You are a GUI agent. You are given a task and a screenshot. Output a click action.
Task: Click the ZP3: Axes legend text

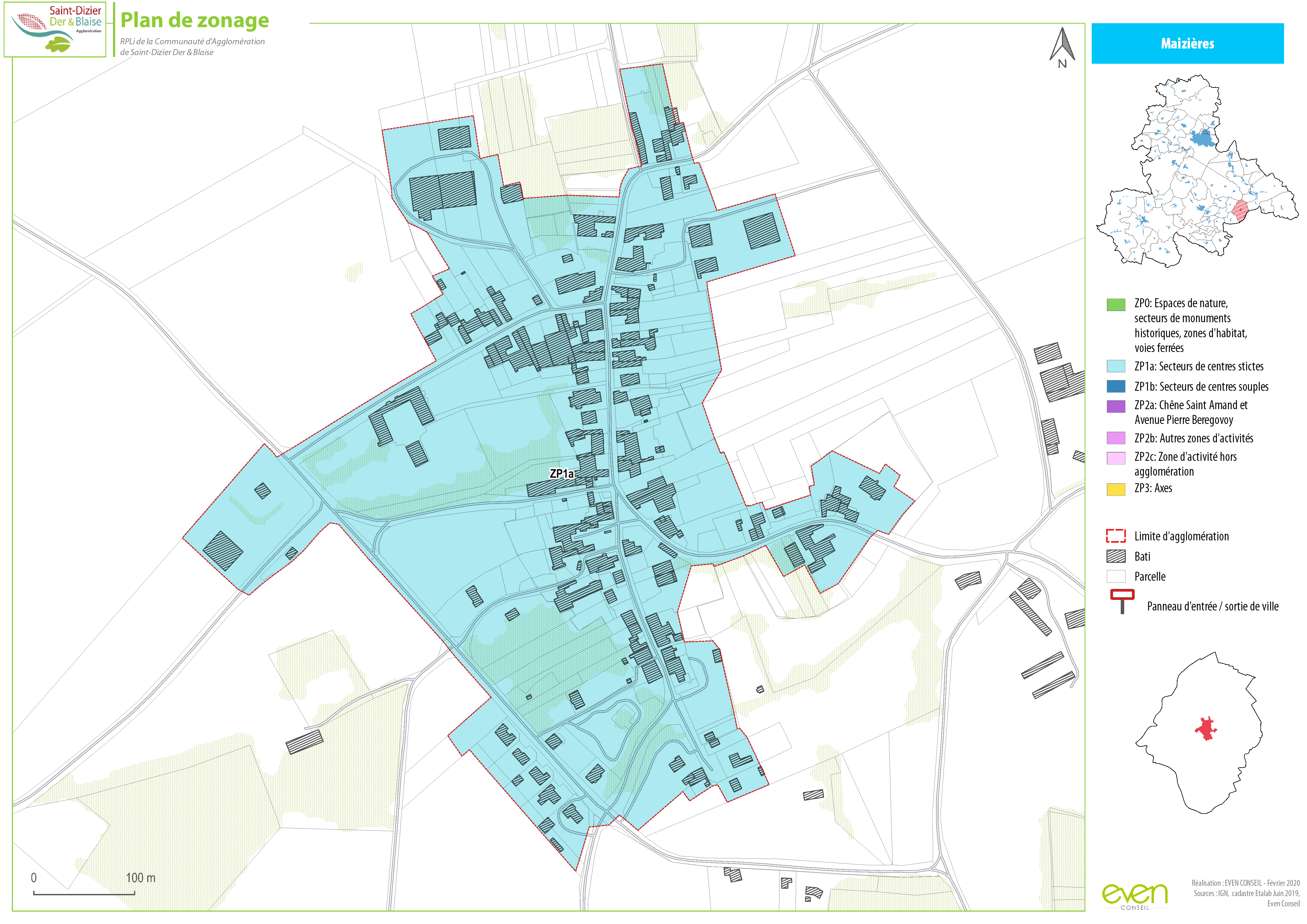pos(1153,488)
